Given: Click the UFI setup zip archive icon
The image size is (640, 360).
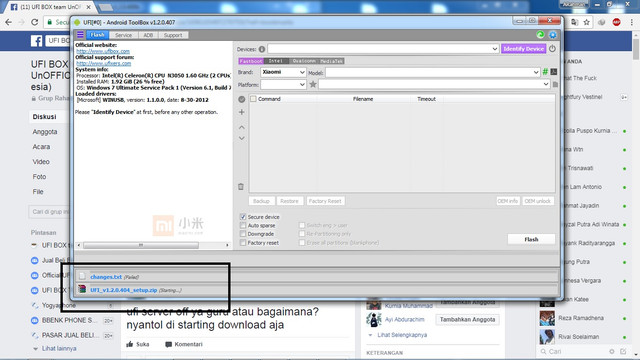Looking at the screenshot, I should coord(82,289).
